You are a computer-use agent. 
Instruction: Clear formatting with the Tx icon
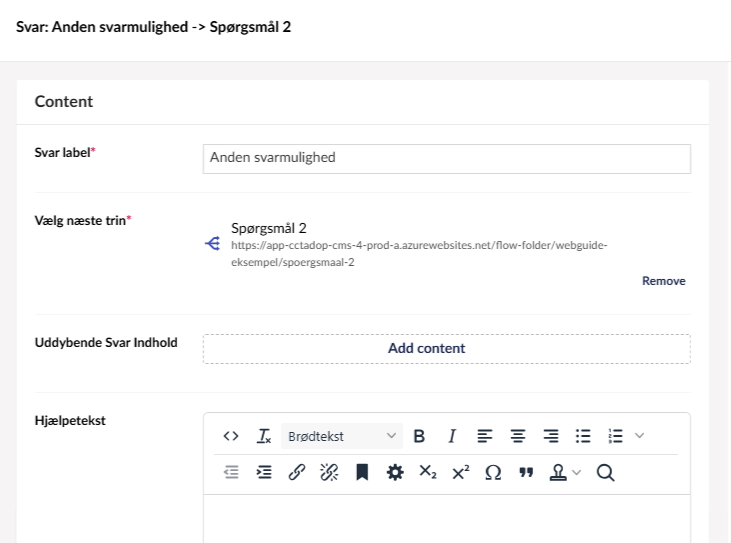pos(263,436)
